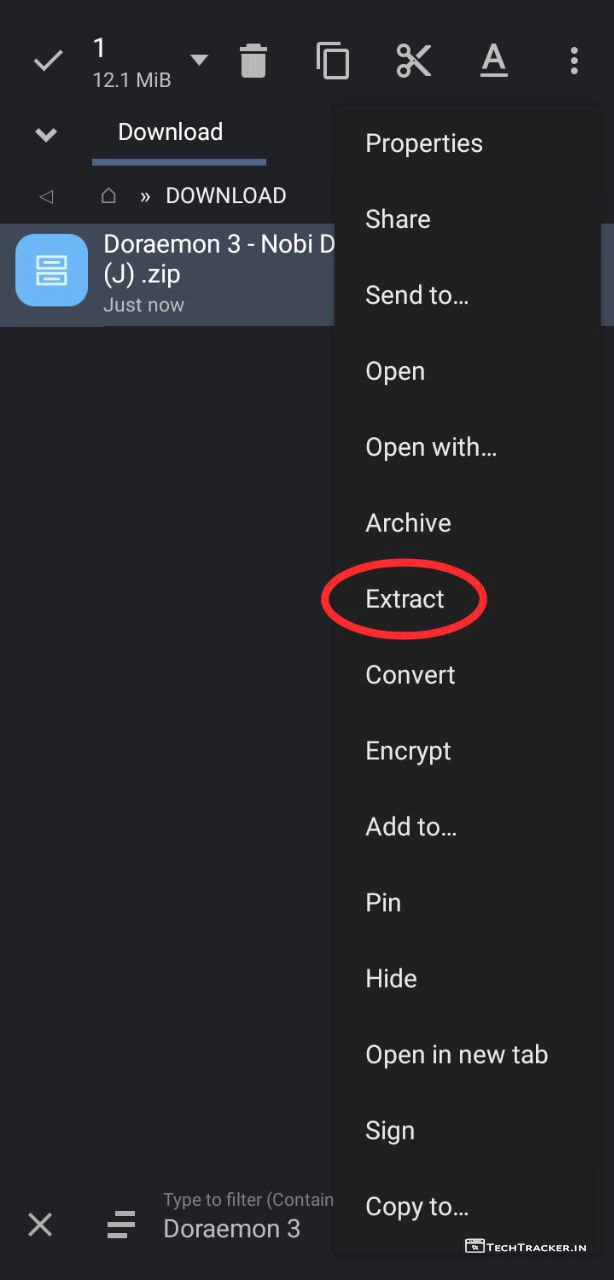Tap the three-dot overflow menu icon
614x1280 pixels.
tap(573, 61)
